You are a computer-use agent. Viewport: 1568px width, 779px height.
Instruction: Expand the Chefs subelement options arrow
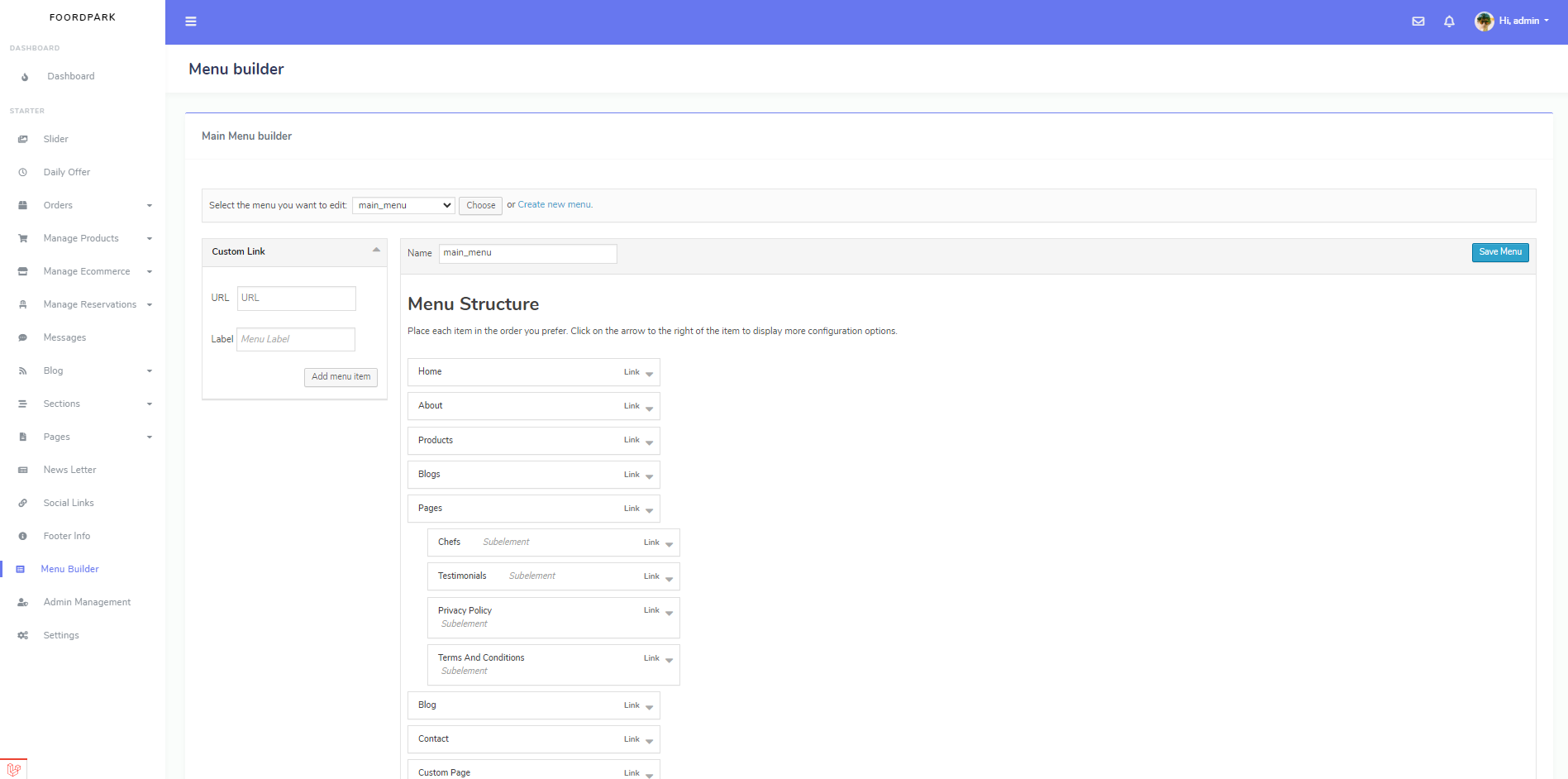[670, 544]
